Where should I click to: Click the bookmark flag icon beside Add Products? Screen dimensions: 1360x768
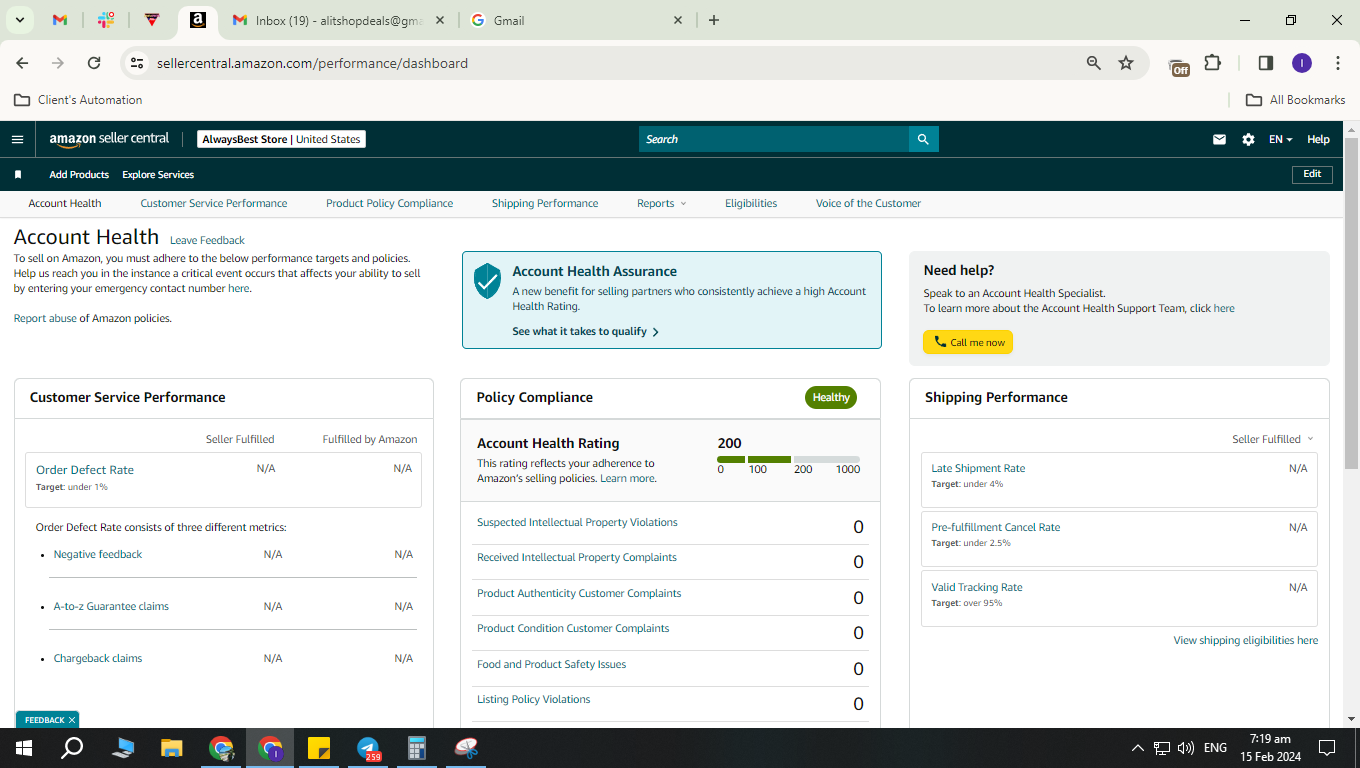coord(18,174)
